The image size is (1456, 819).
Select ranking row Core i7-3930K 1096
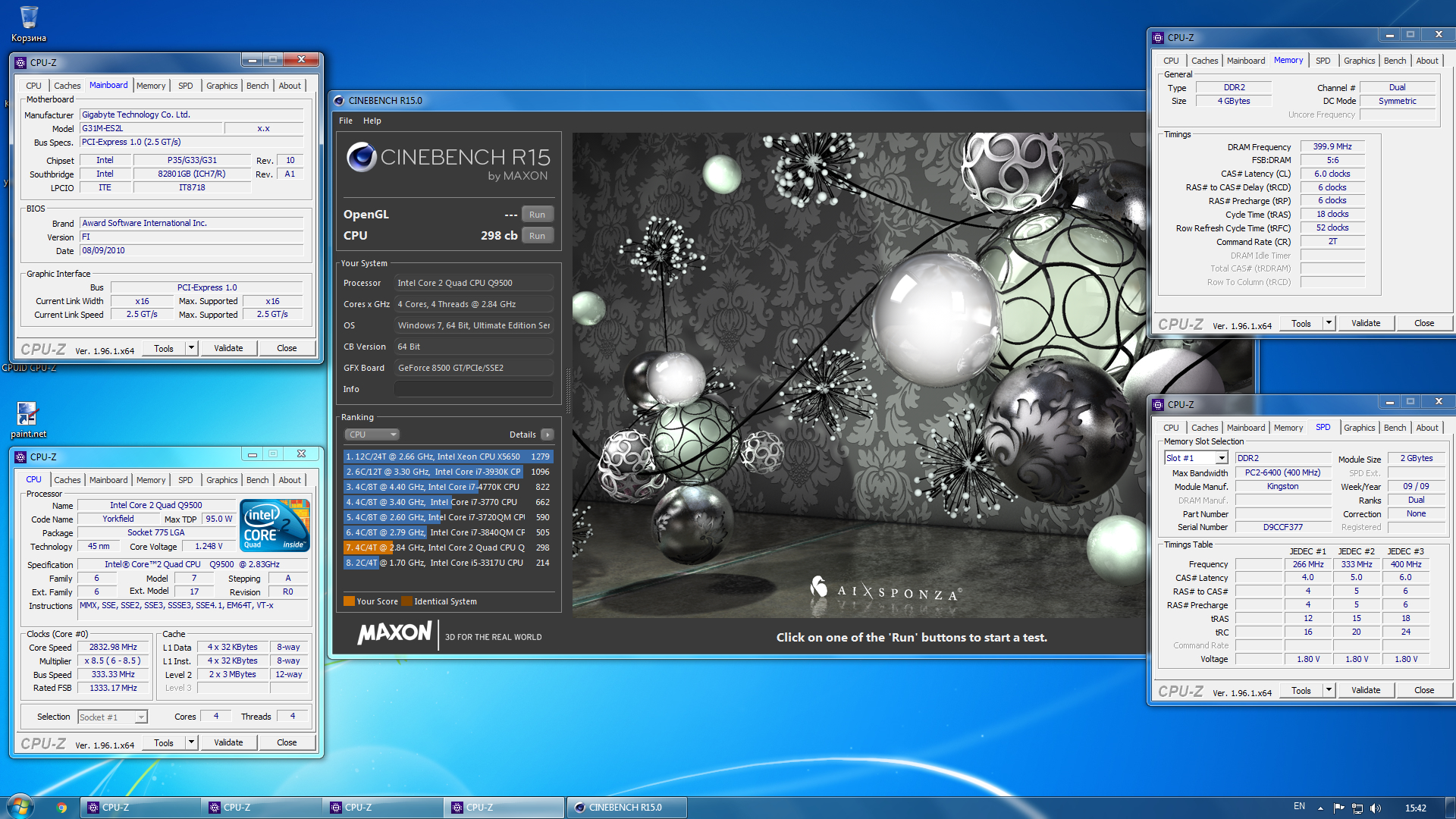point(447,472)
